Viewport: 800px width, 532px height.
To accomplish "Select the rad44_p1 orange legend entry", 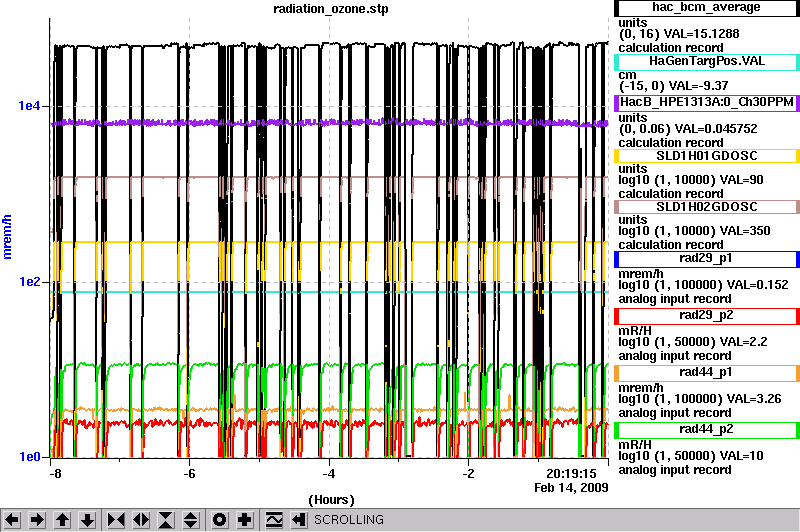I will [x=707, y=373].
